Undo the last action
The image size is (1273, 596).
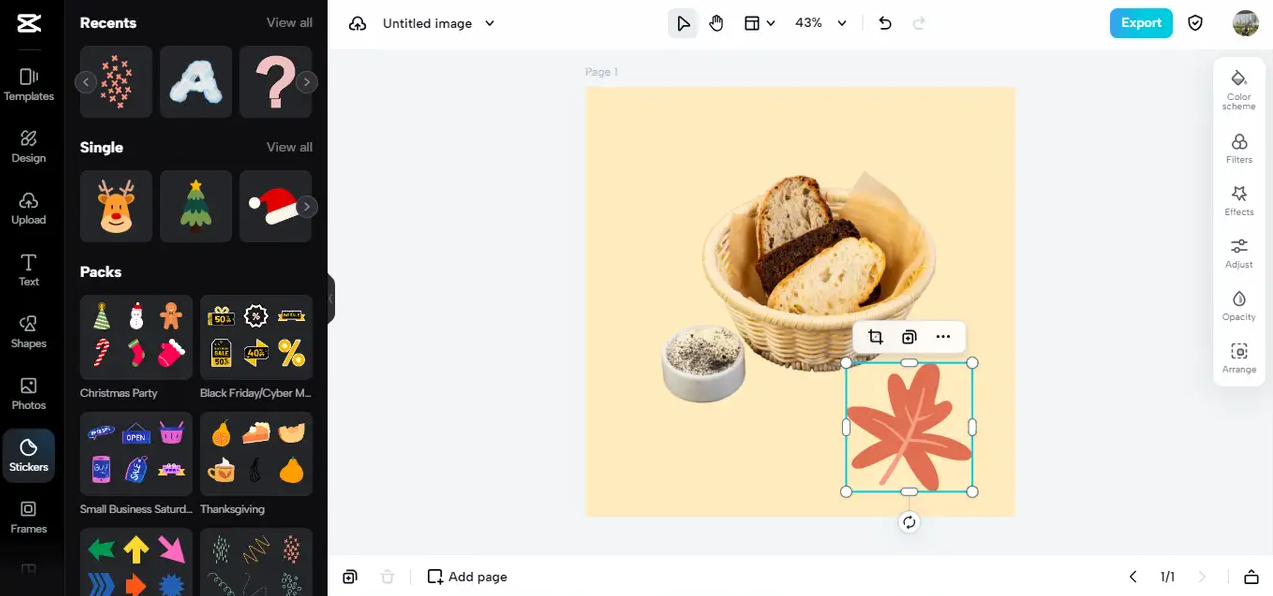pos(884,23)
